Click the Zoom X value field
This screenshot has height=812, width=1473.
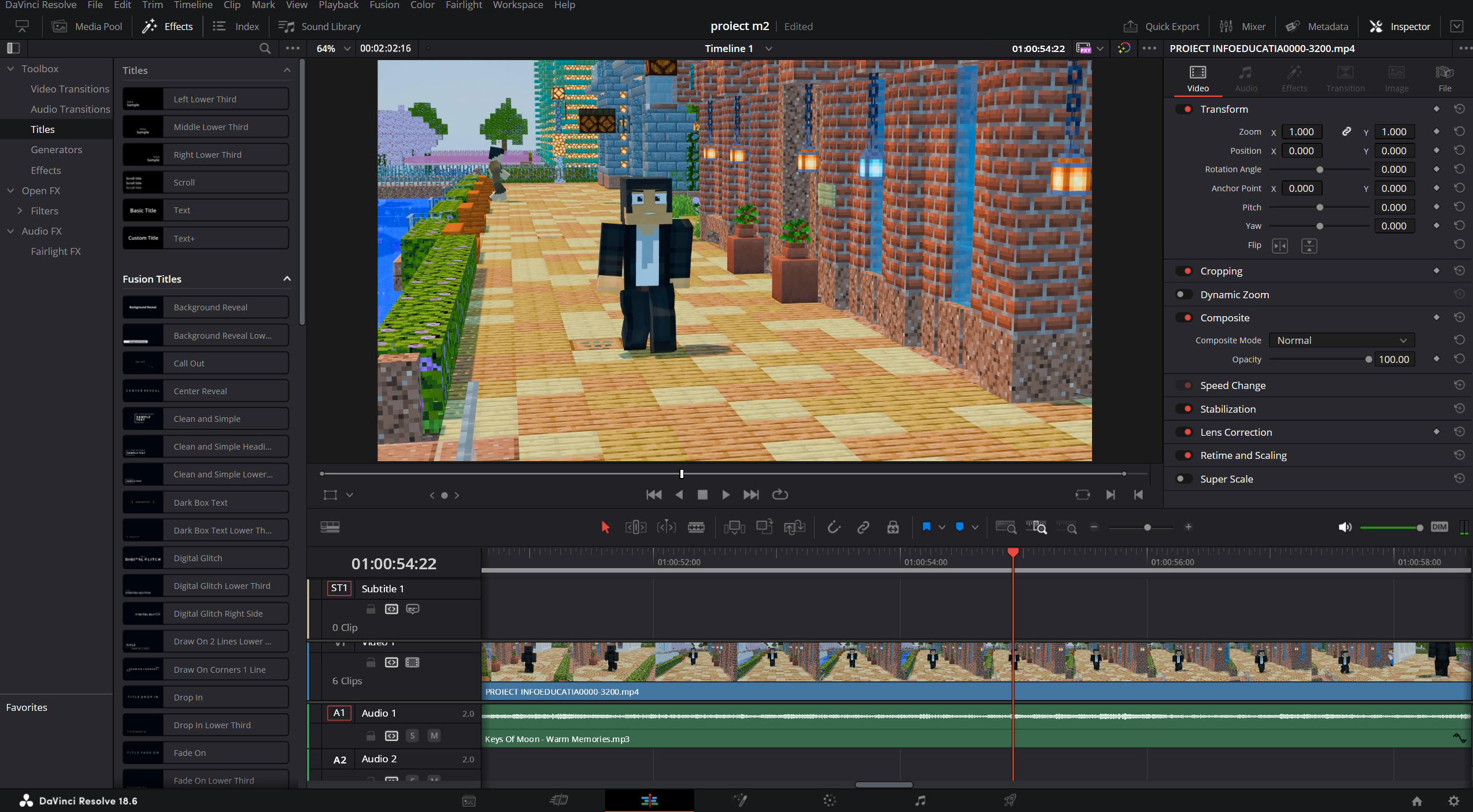pos(1301,132)
